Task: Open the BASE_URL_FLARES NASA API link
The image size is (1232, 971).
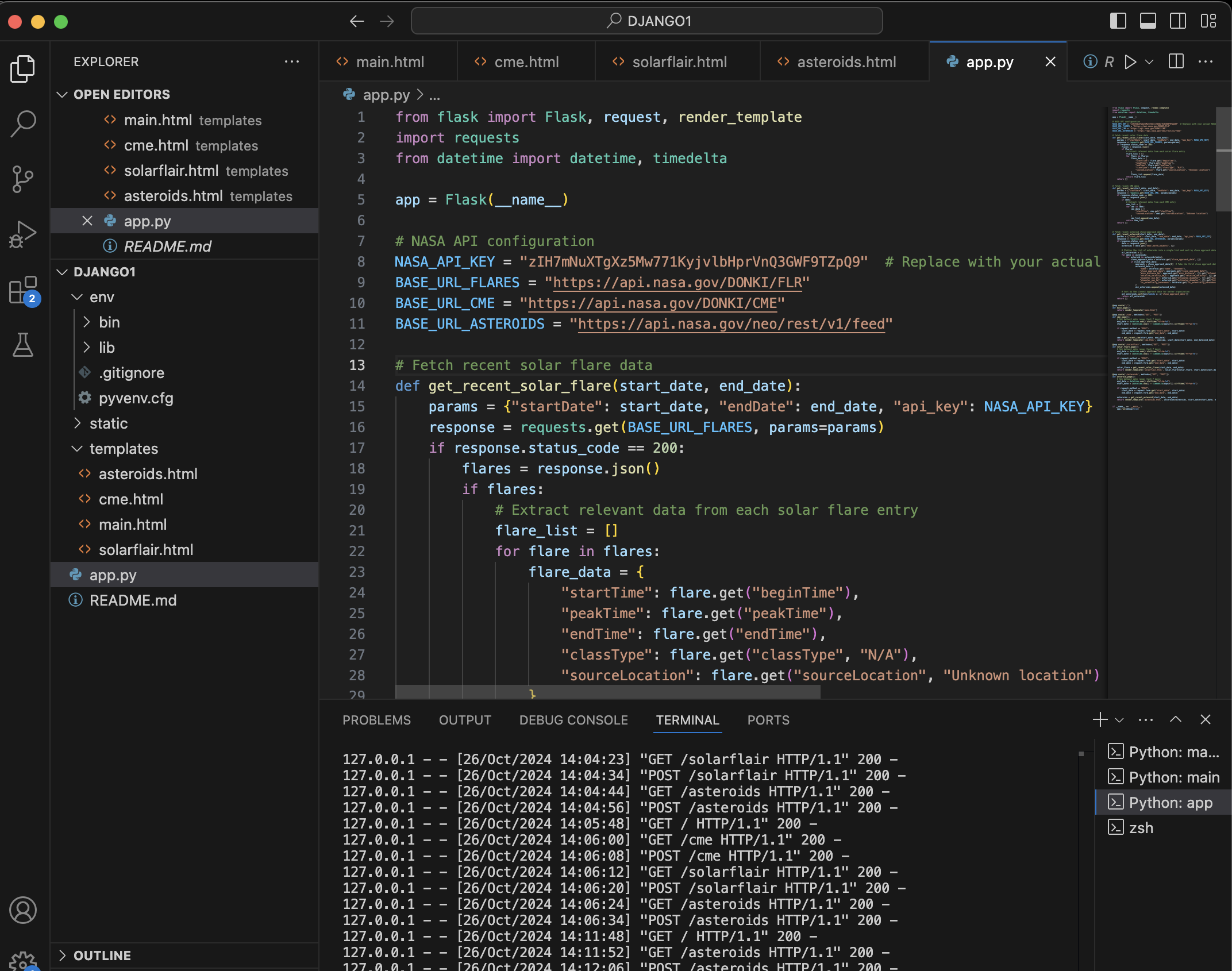Action: [677, 283]
